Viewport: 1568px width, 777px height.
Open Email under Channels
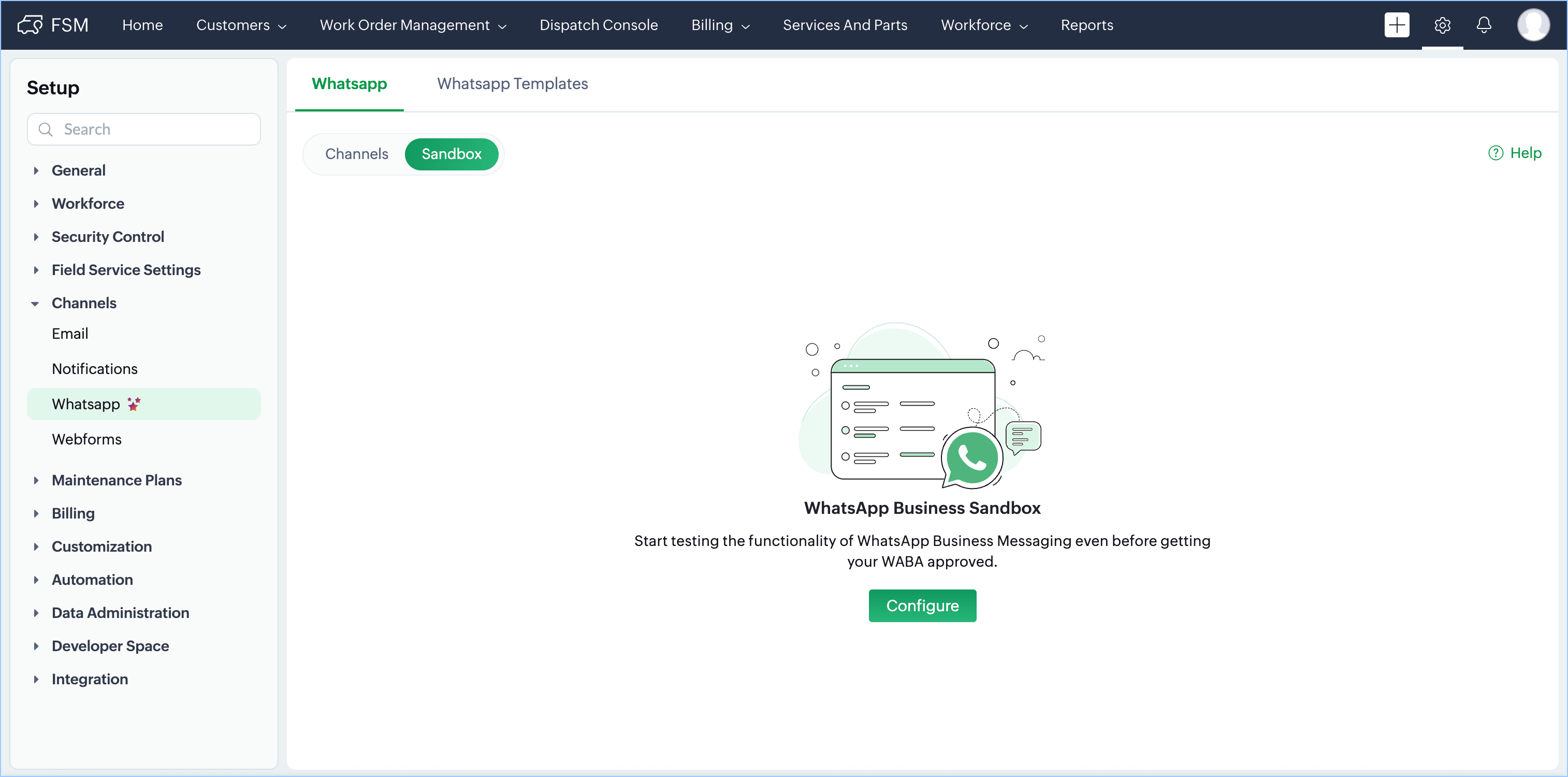click(x=70, y=334)
